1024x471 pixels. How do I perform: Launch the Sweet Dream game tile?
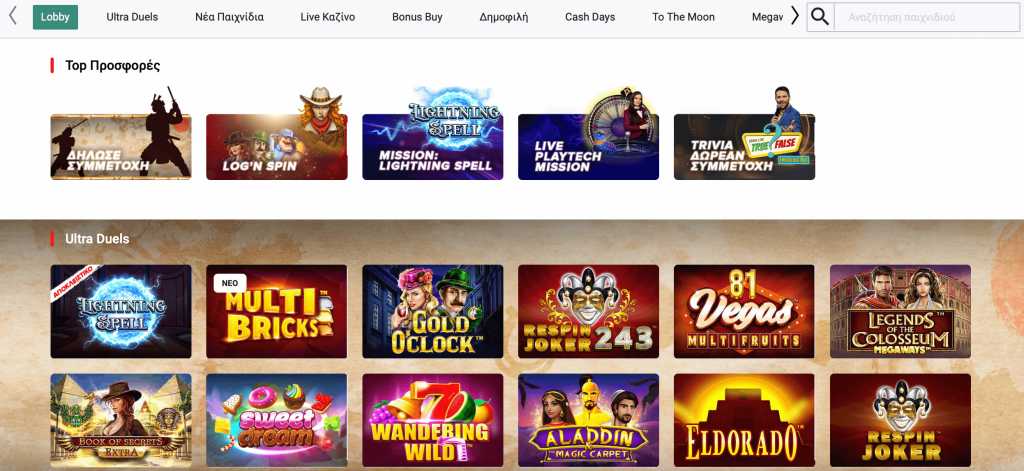[277, 421]
